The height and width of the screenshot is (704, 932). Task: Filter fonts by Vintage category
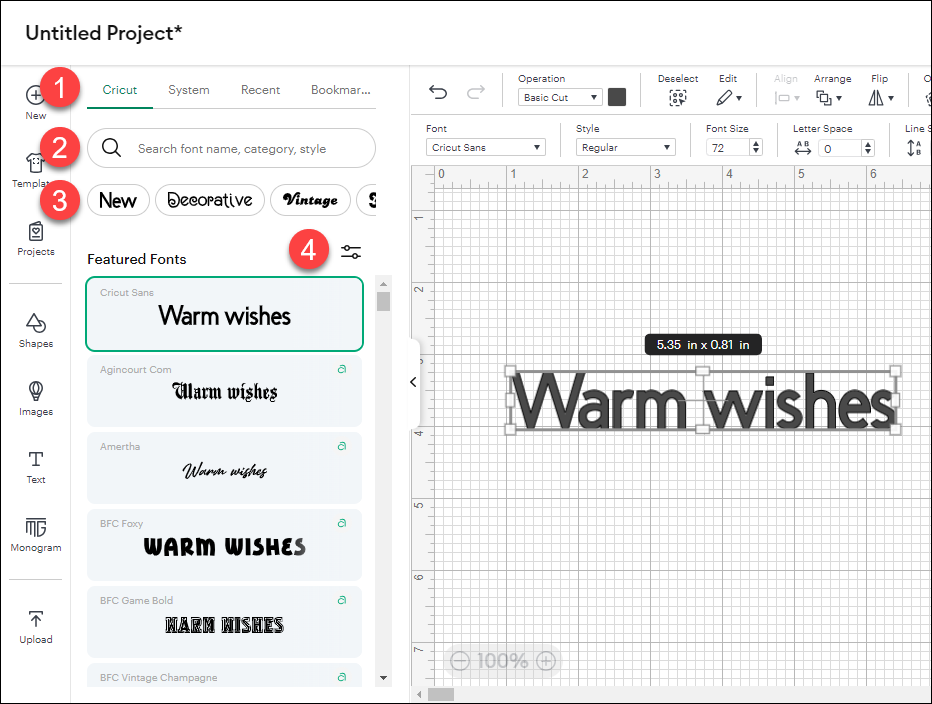pyautogui.click(x=310, y=200)
